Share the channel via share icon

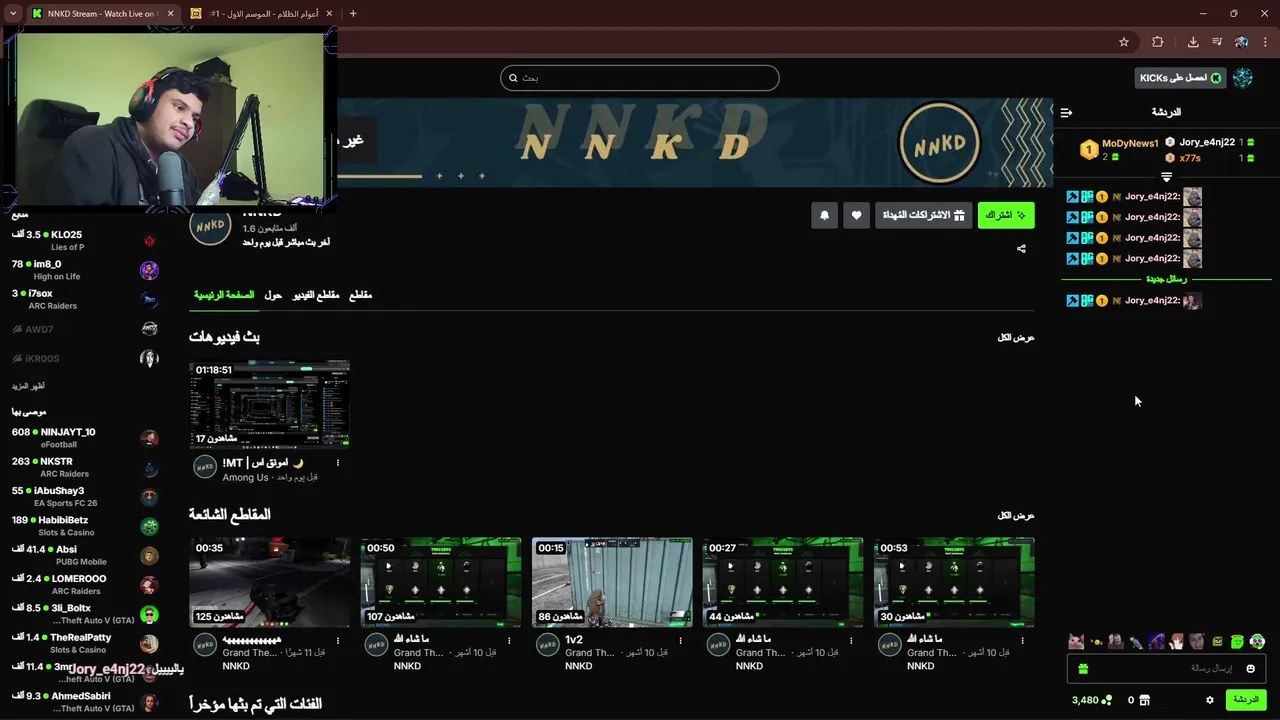click(x=1021, y=249)
